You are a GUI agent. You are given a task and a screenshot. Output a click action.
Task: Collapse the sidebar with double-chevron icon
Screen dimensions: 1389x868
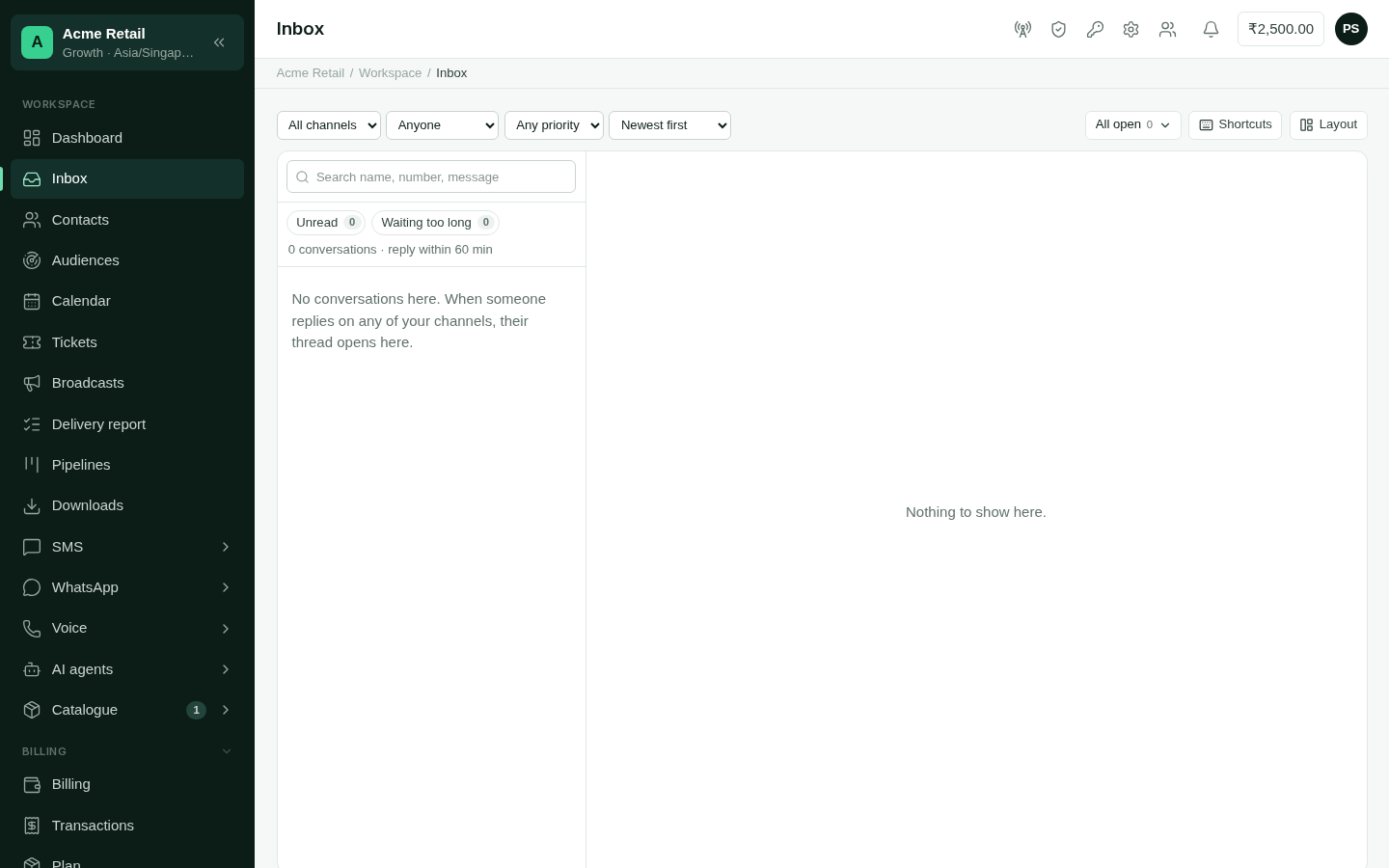coord(219,42)
